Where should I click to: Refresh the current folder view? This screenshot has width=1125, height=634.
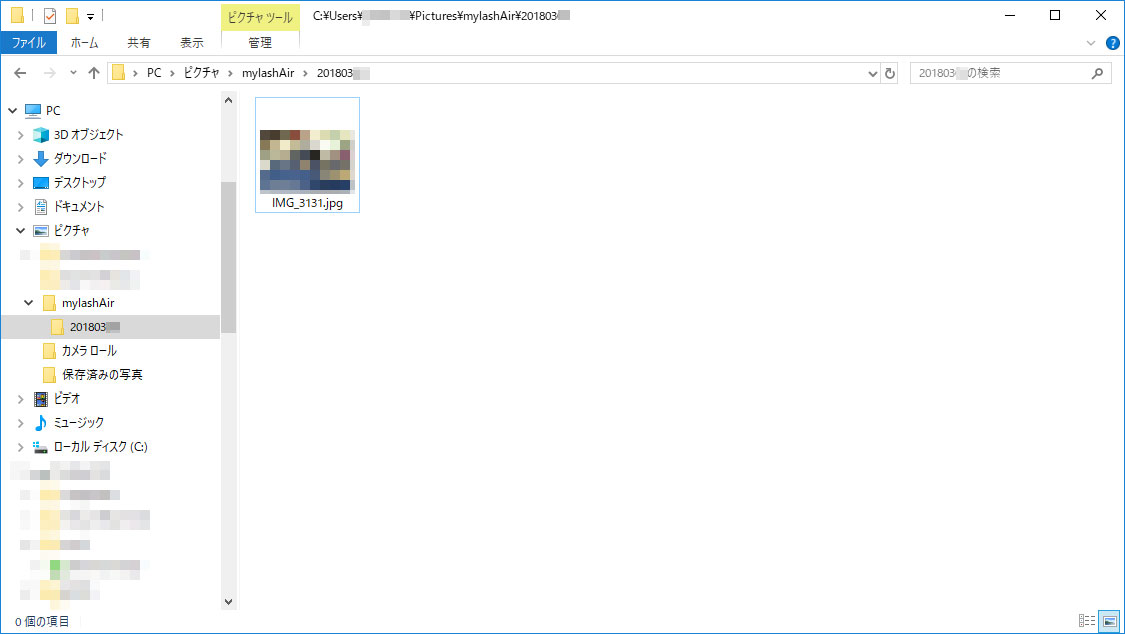(x=890, y=73)
